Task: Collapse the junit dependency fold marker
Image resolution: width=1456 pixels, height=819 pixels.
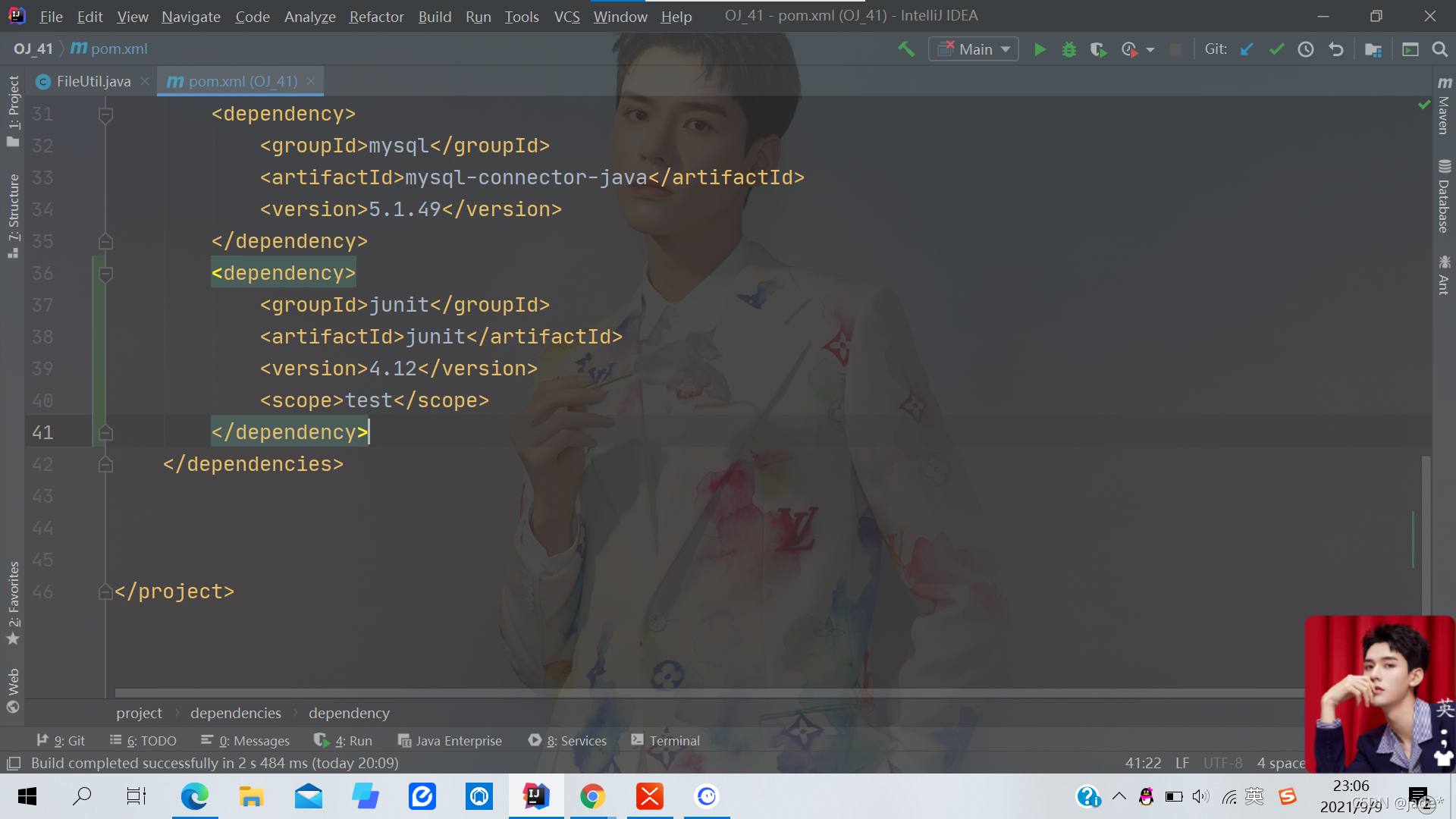Action: [105, 274]
